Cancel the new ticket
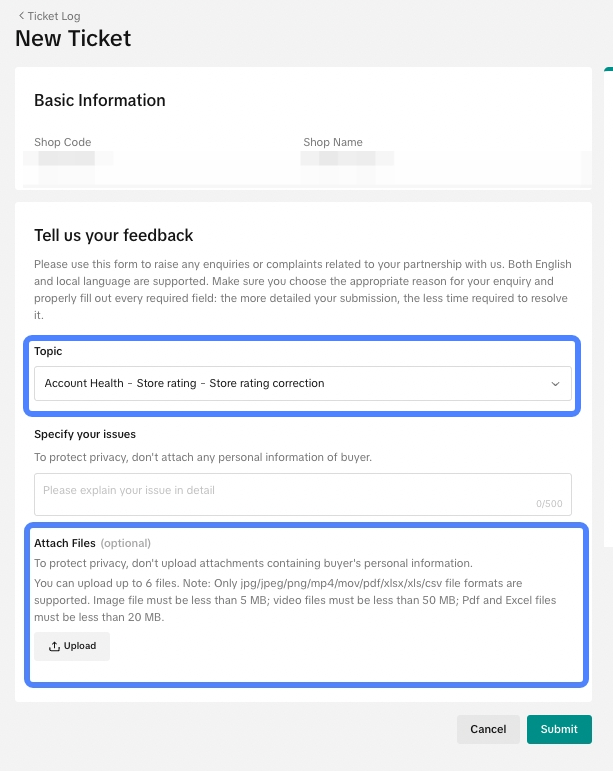Screen dimensions: 613x771 click(488, 729)
